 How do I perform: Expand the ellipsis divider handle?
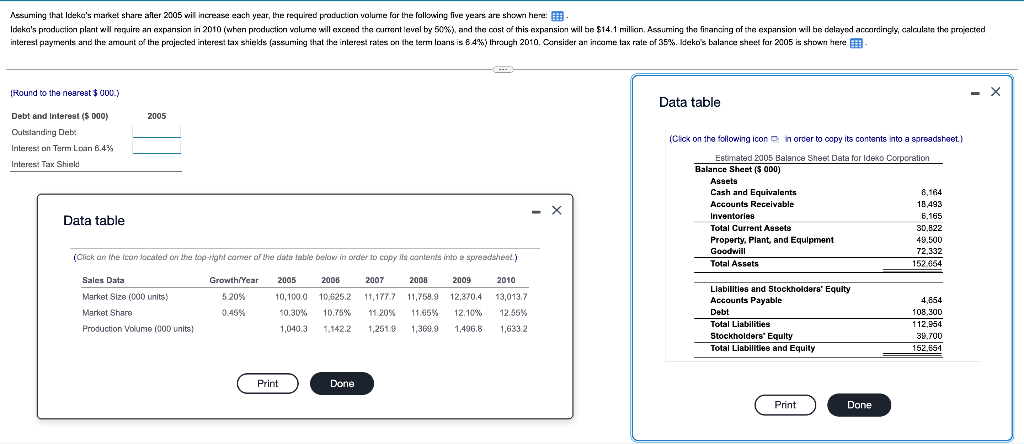point(502,68)
